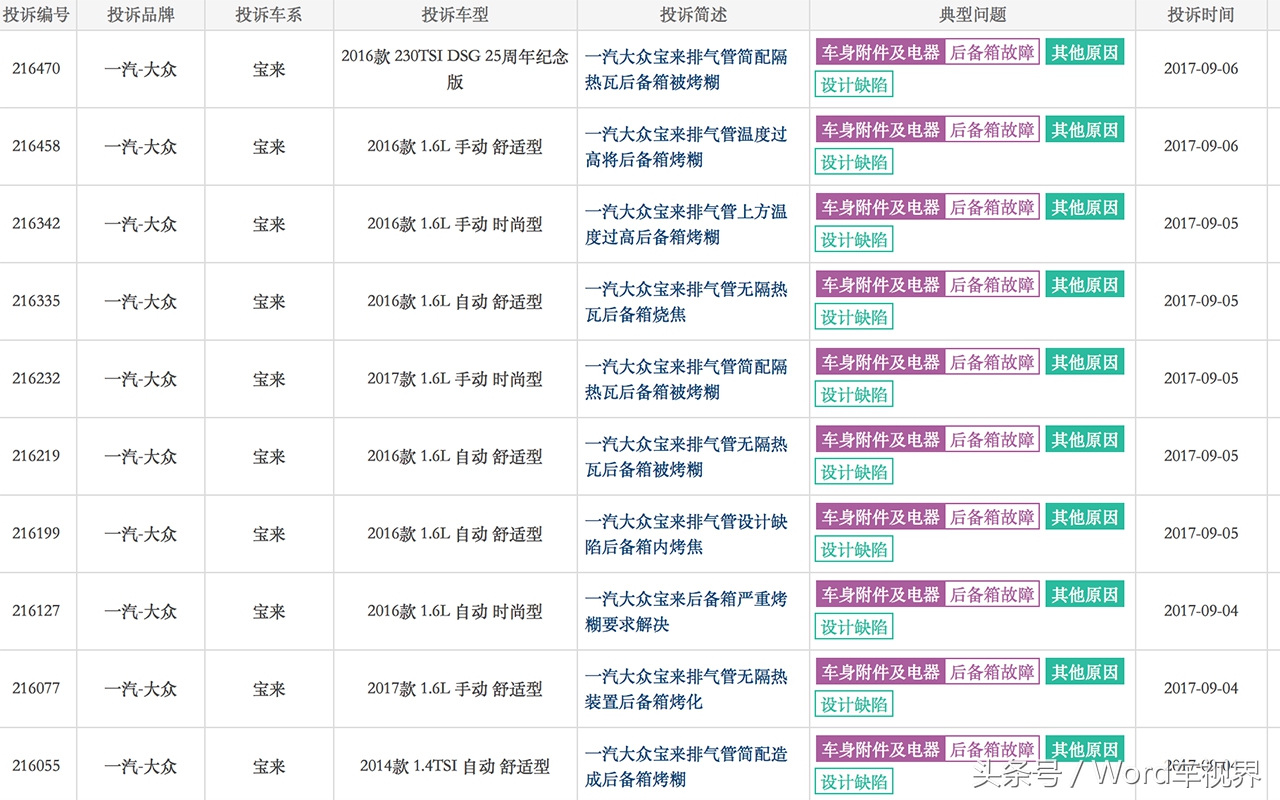
Task: Select complaint number 216458
Action: click(x=37, y=146)
